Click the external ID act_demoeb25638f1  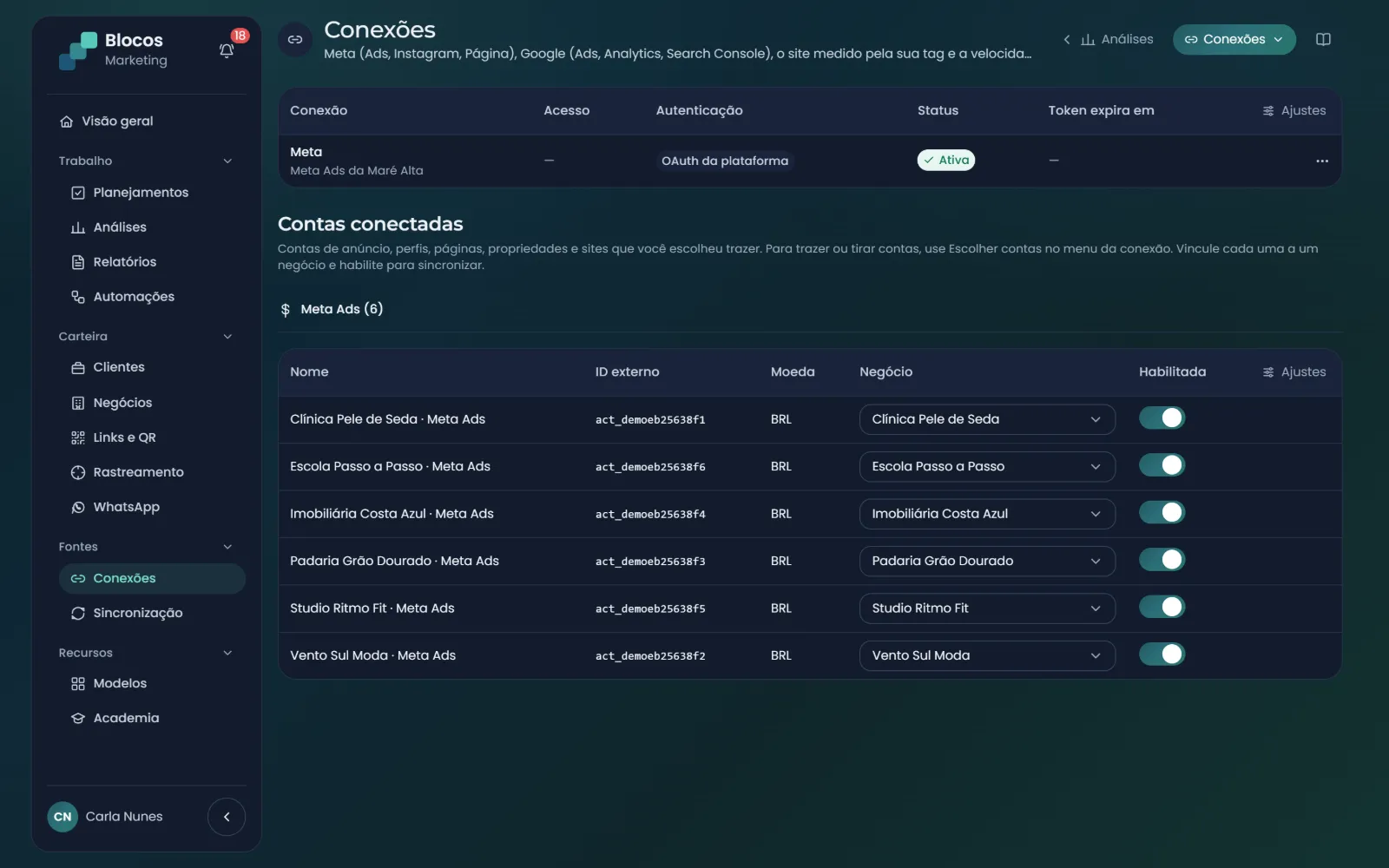point(650,420)
